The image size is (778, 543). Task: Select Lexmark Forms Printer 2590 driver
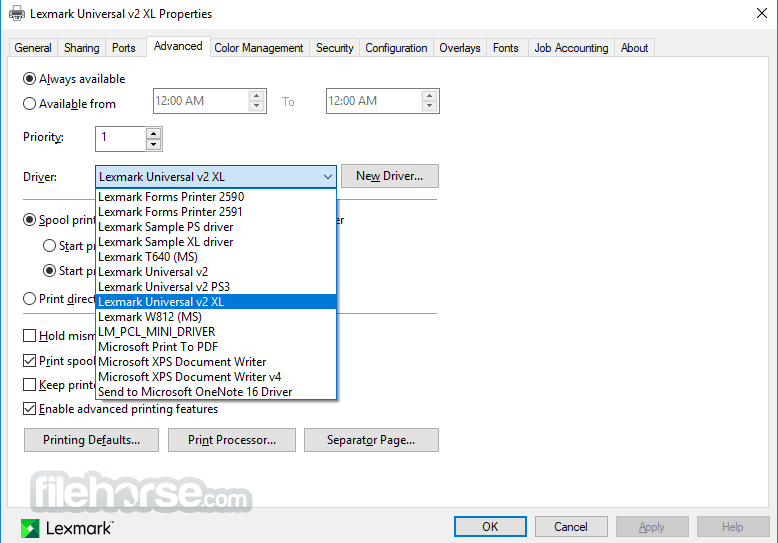point(216,197)
